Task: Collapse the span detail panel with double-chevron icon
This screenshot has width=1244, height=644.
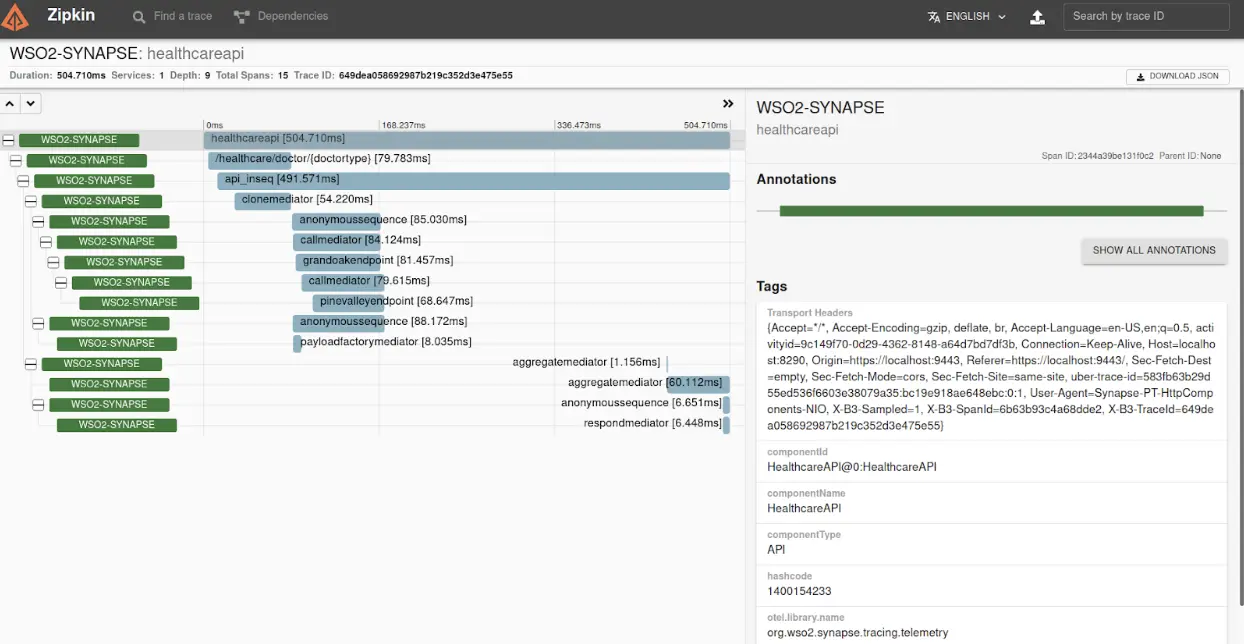Action: (x=729, y=103)
